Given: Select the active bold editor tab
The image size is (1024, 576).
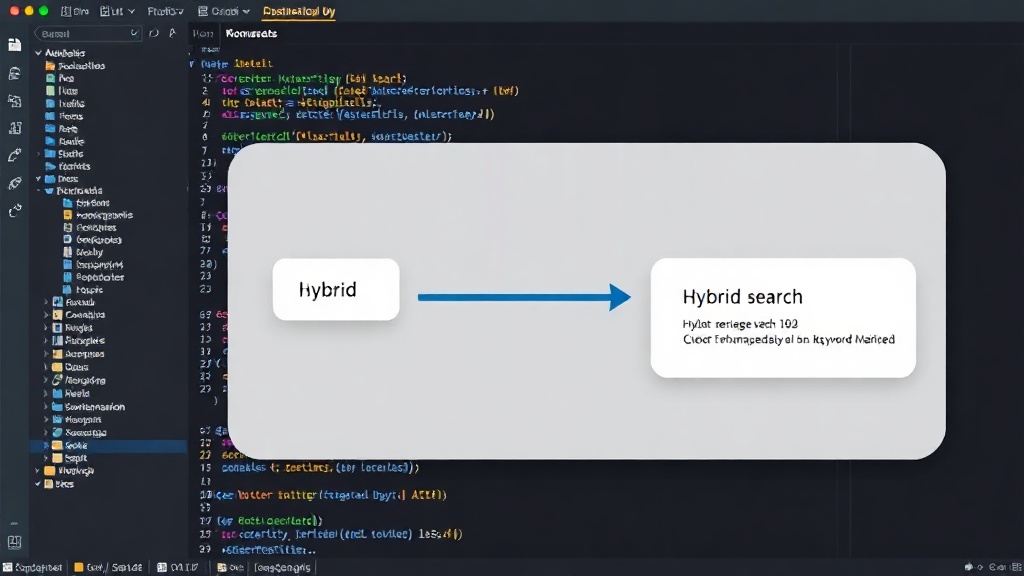Looking at the screenshot, I should pos(251,33).
